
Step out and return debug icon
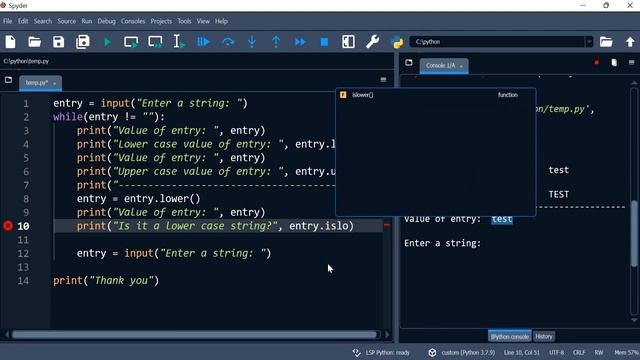tap(276, 42)
